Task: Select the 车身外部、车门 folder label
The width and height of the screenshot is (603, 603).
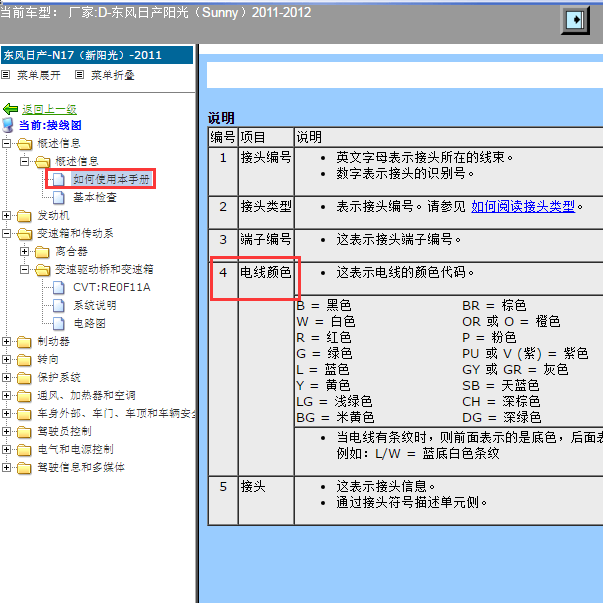Action: point(116,413)
